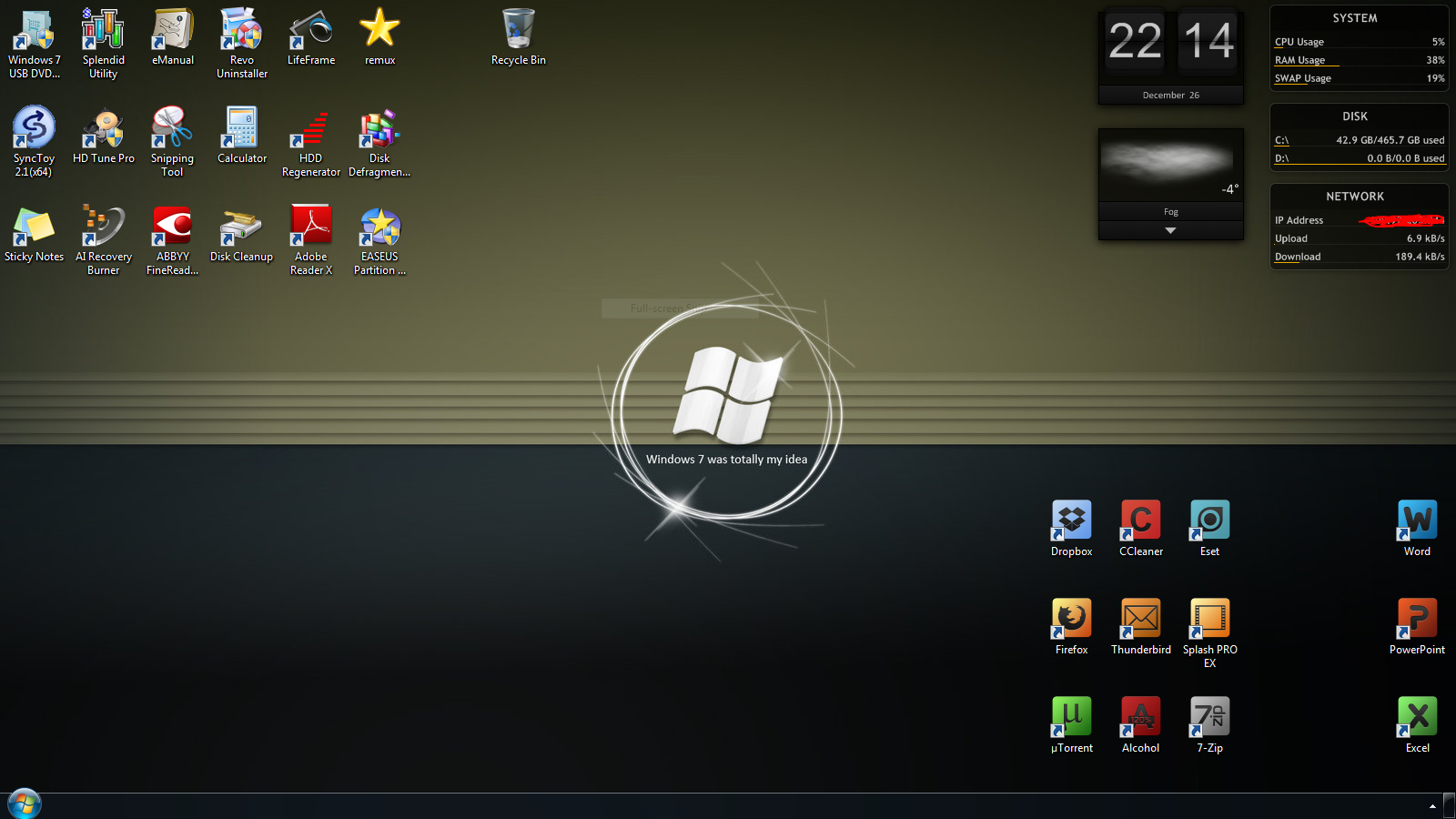
Task: Click the SYSTEM widget header
Action: [1355, 18]
